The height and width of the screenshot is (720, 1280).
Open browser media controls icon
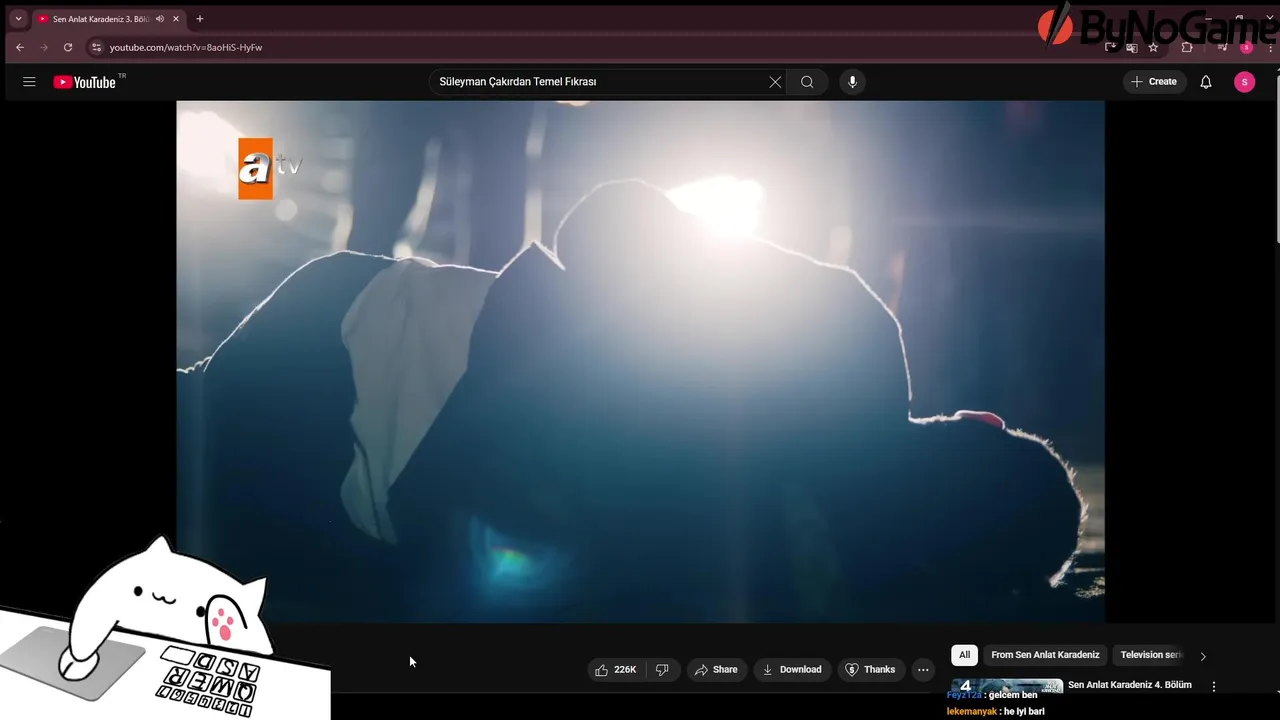click(x=1222, y=47)
